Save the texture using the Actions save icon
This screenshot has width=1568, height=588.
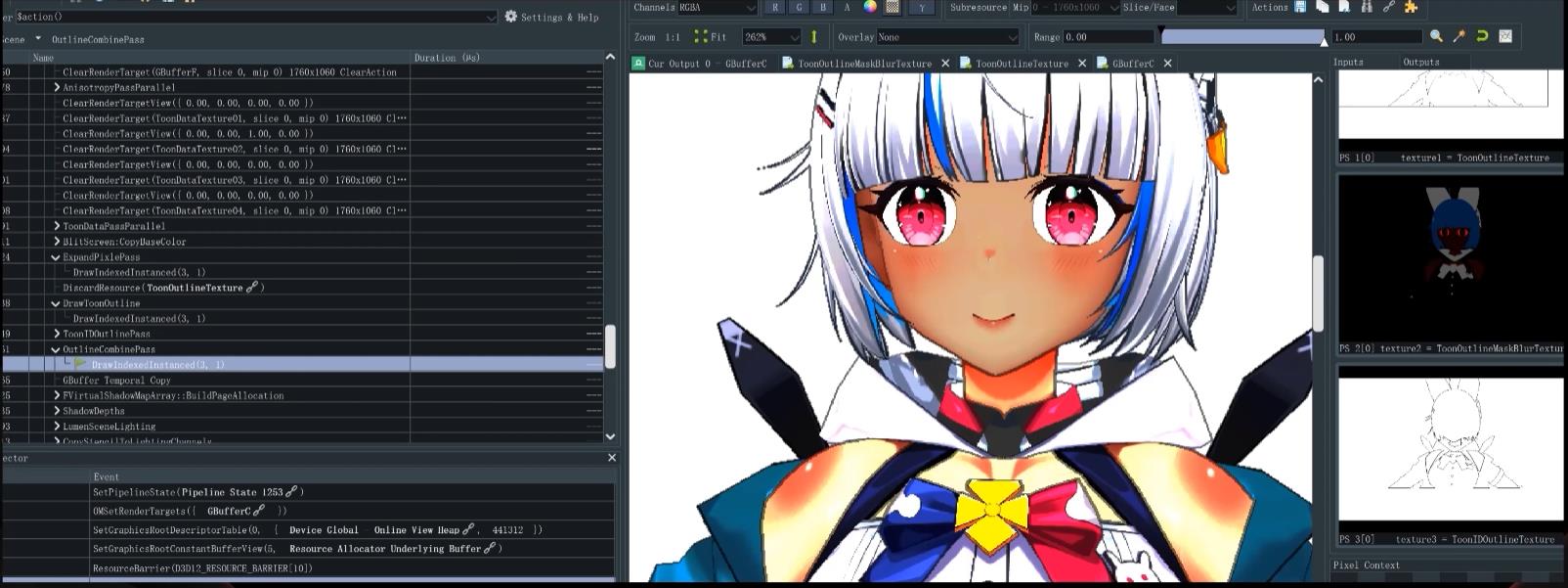click(1300, 7)
